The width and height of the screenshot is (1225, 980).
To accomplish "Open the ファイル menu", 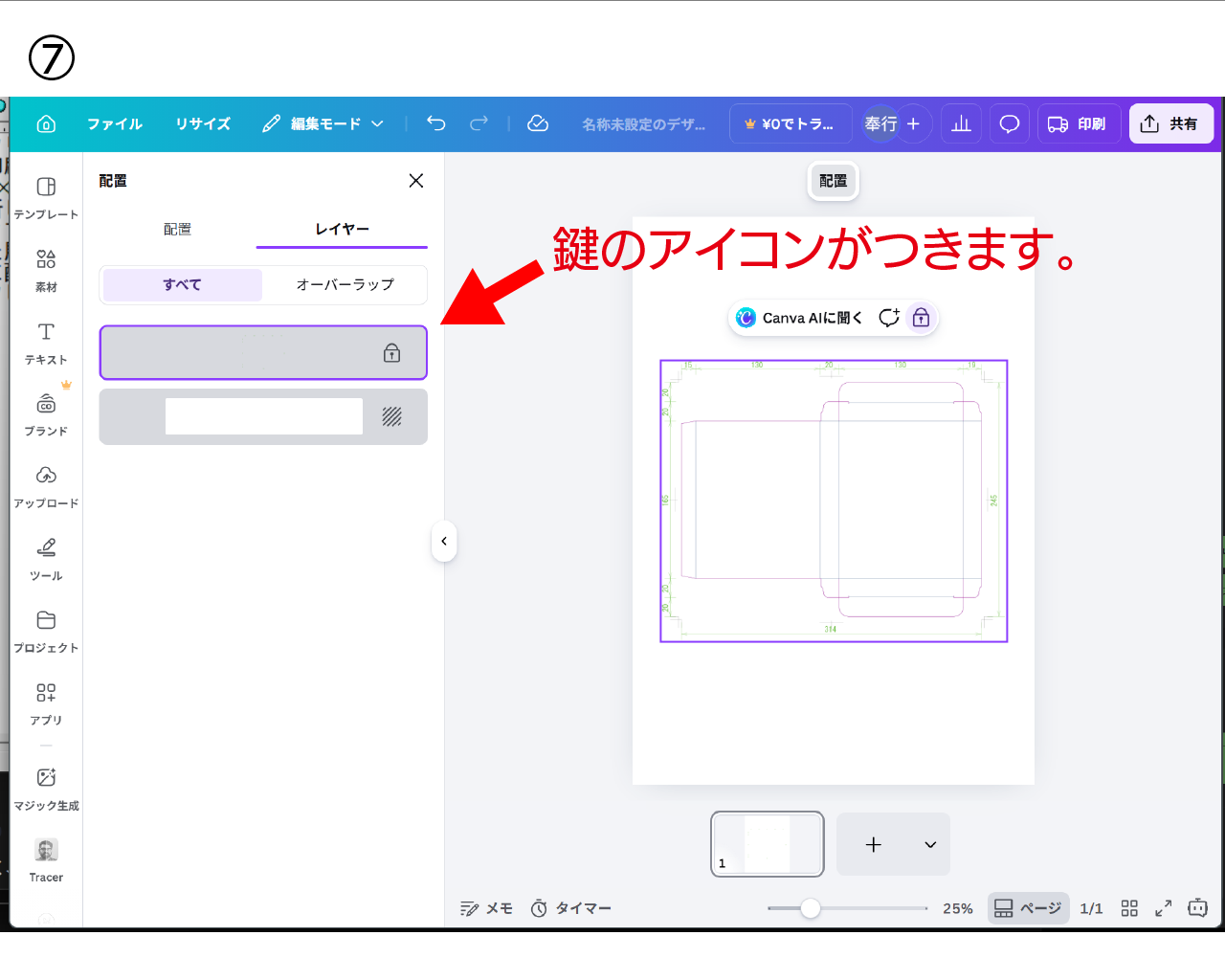I will 115,124.
